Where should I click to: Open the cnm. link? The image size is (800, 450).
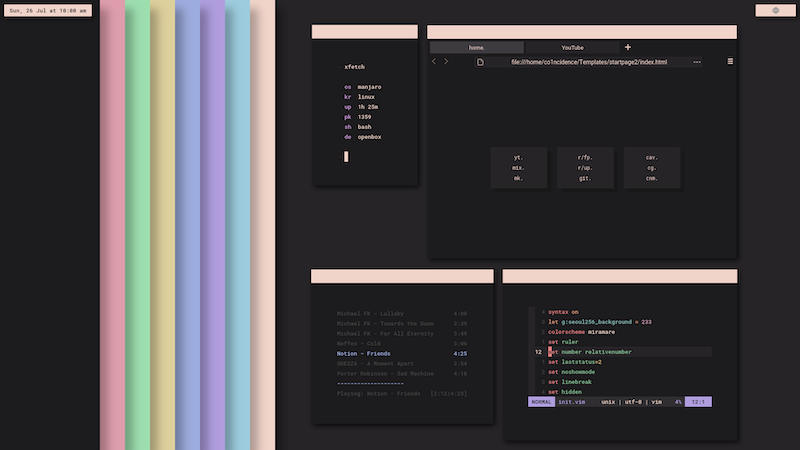pos(652,179)
